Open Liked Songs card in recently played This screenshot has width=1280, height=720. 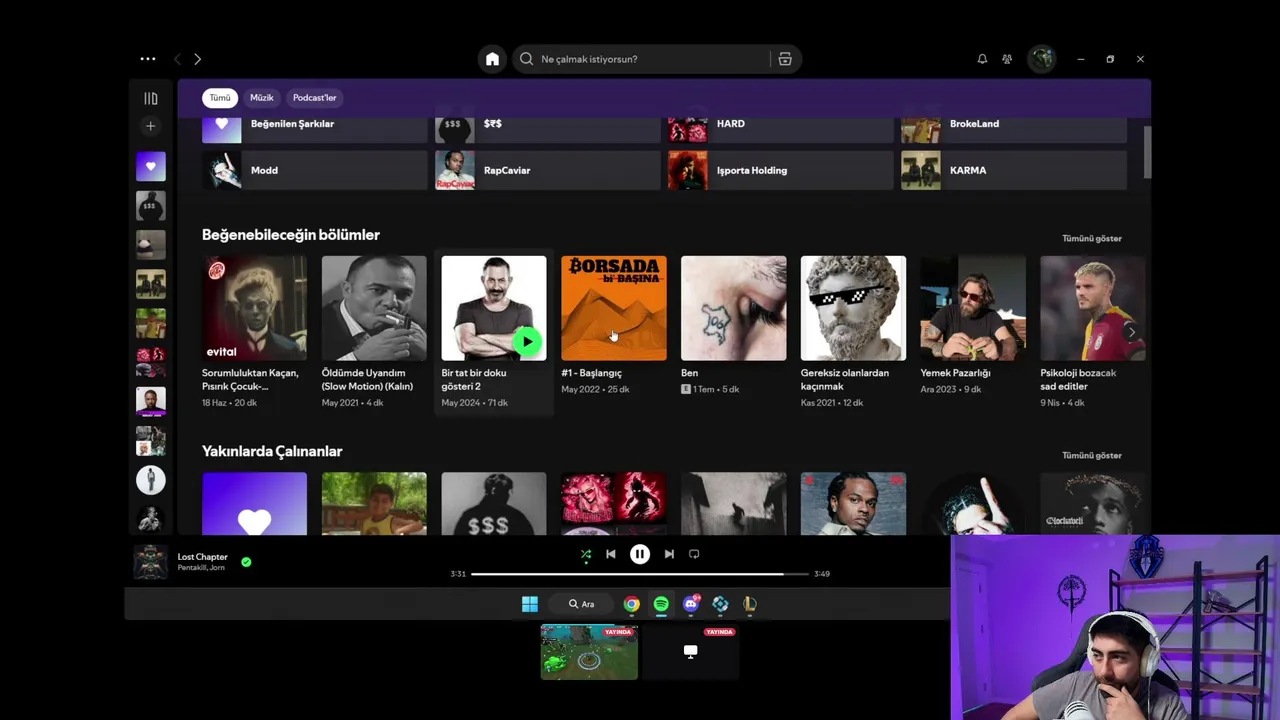point(254,504)
